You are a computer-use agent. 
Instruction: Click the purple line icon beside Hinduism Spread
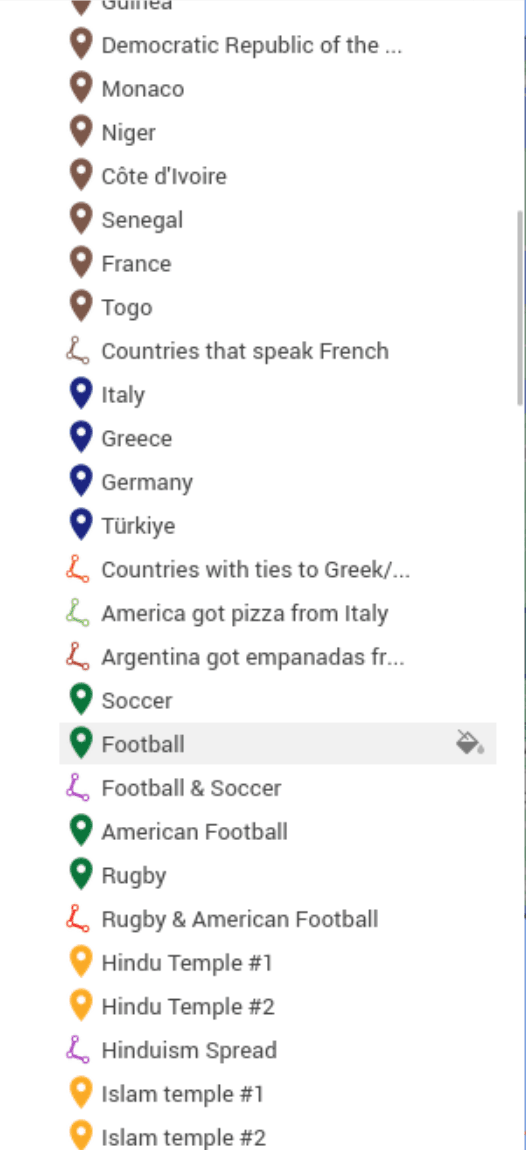pos(78,1050)
